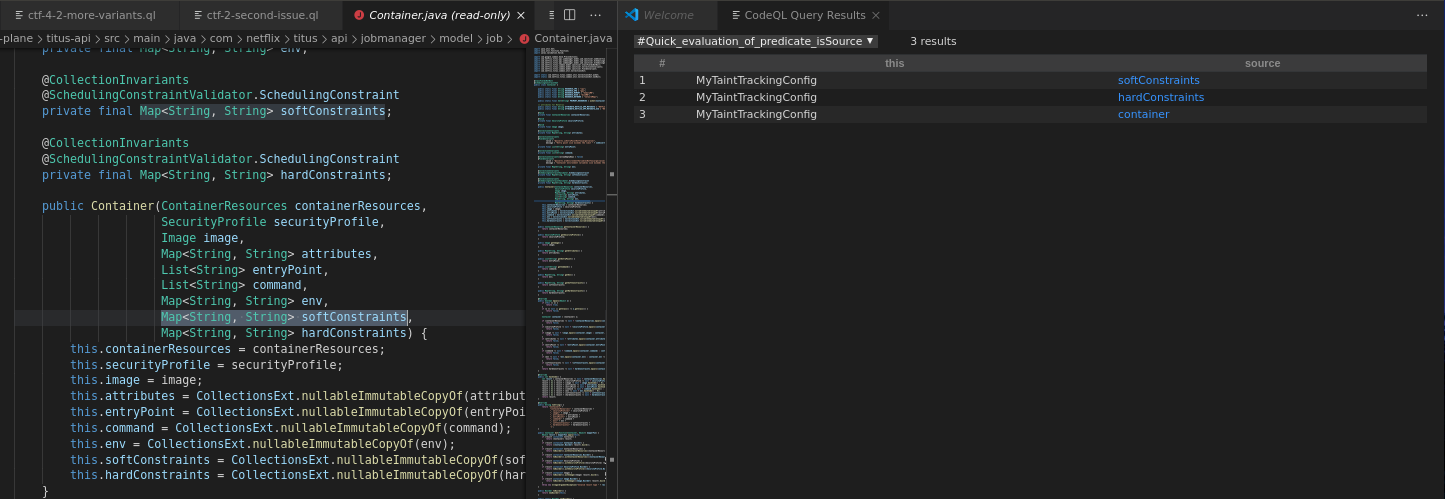Open the hardConstraints source link
The height and width of the screenshot is (499, 1445).
coord(1161,97)
